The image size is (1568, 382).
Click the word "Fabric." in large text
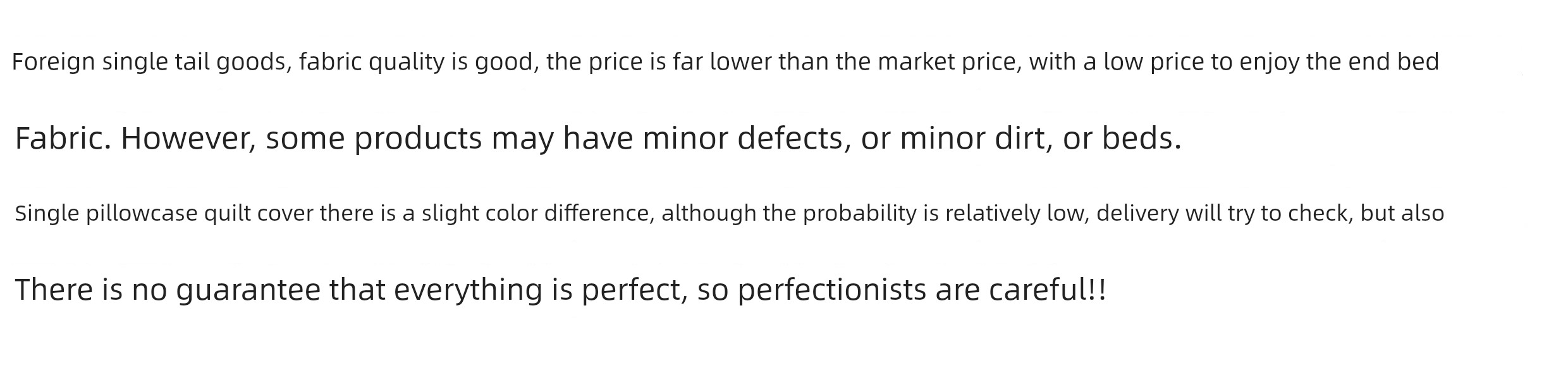(63, 139)
